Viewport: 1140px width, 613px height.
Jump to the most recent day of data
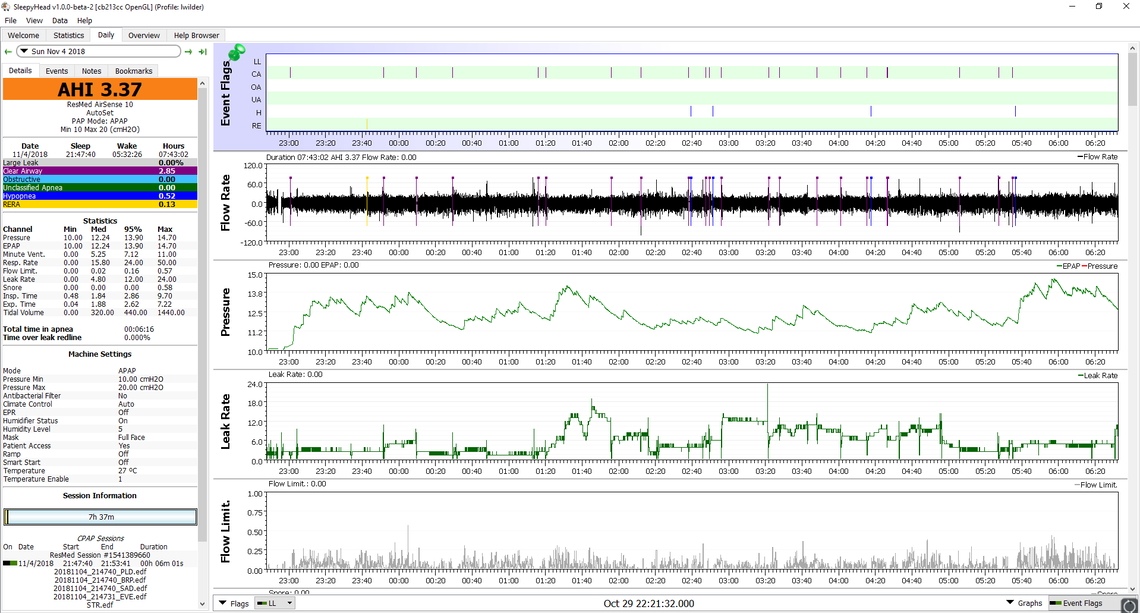[202, 51]
